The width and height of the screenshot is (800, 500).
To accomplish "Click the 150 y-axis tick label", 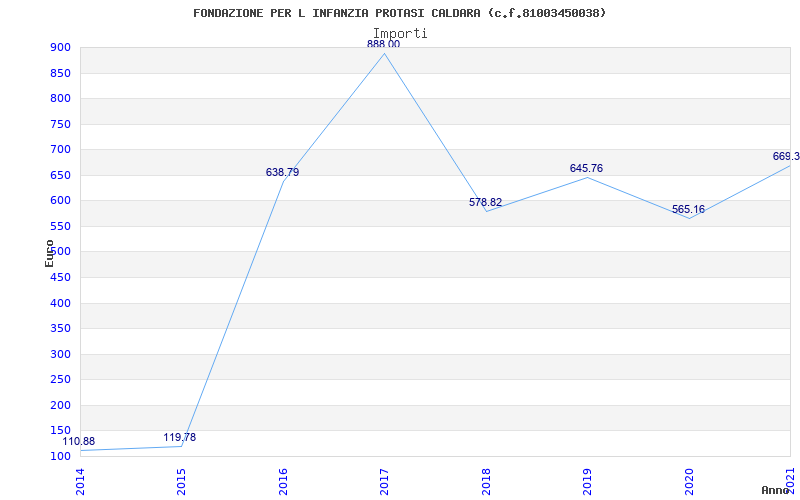I will [60, 431].
